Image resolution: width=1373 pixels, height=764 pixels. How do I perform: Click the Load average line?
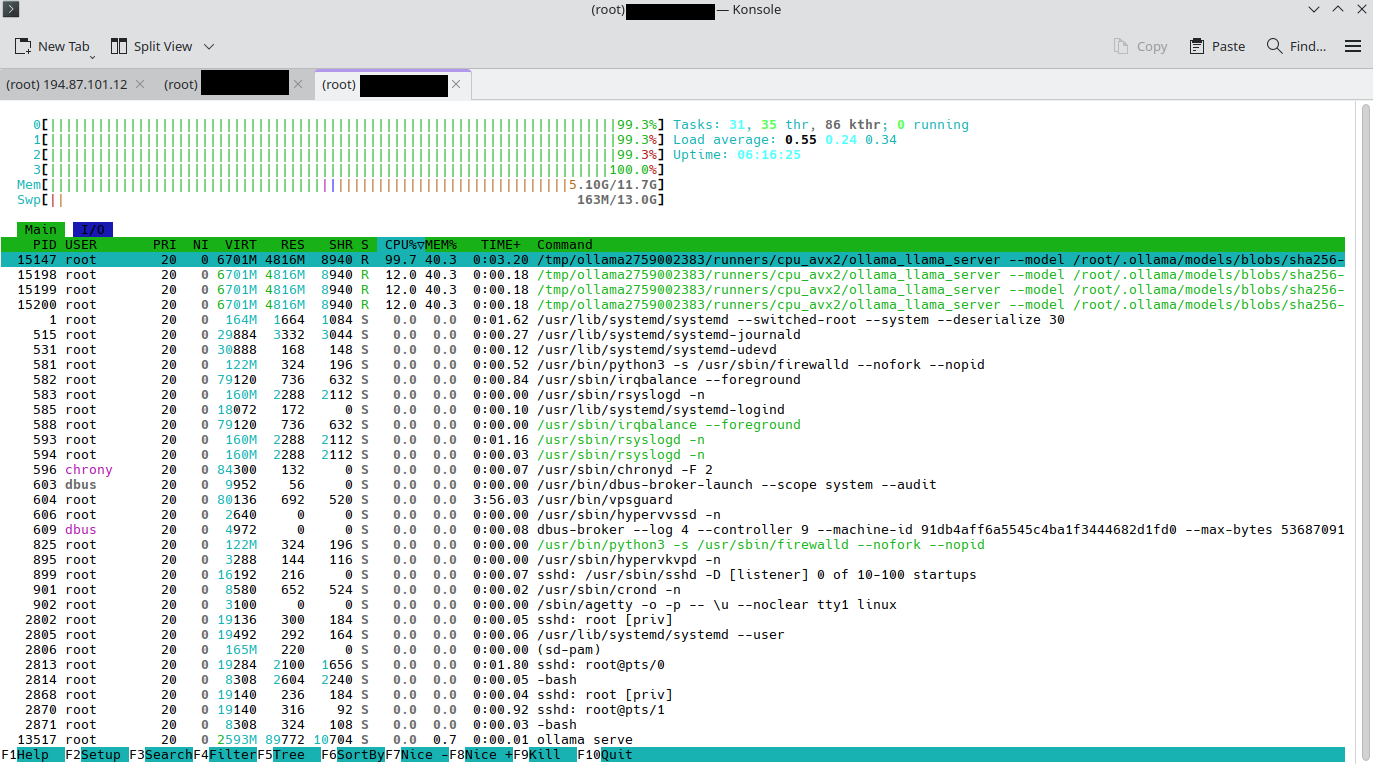coord(785,140)
